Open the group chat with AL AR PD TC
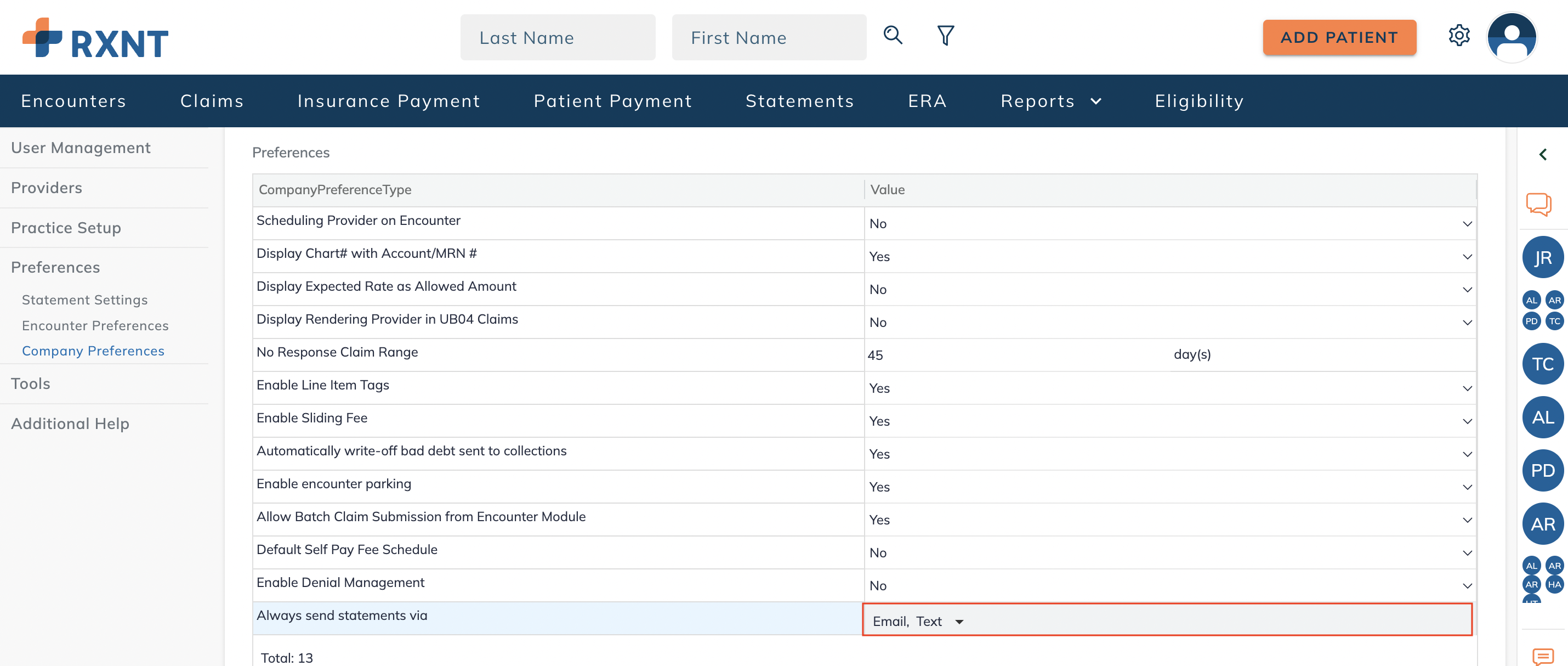 click(1542, 311)
